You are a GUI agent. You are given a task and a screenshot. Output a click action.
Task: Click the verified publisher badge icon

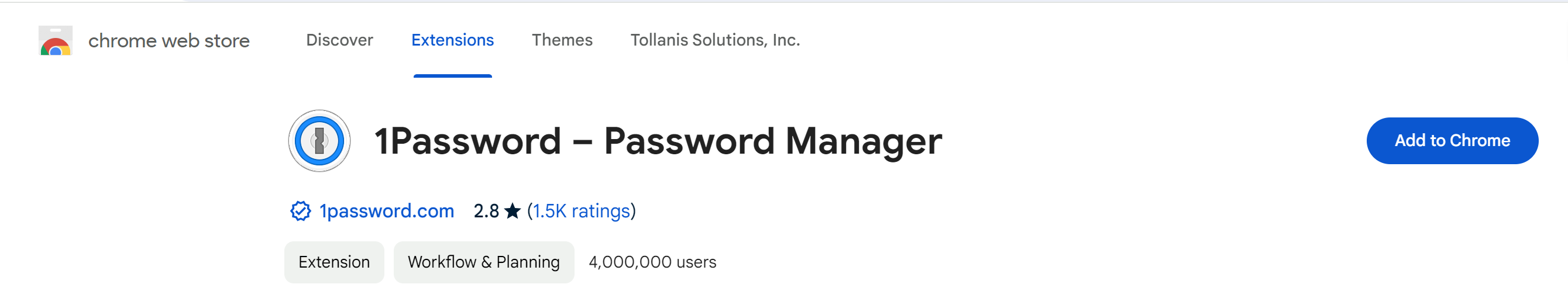(300, 211)
